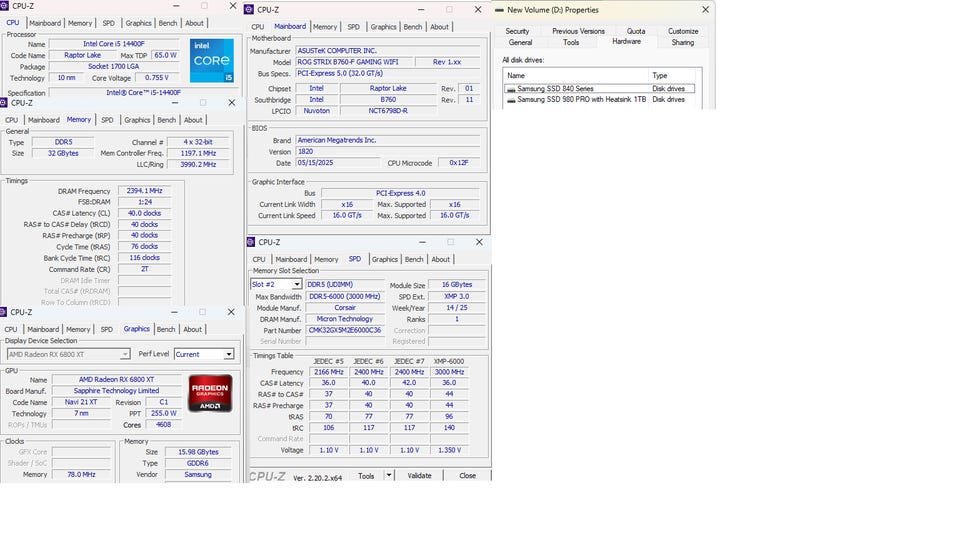Open the Security tab in Properties window
The height and width of the screenshot is (540, 960).
click(517, 31)
